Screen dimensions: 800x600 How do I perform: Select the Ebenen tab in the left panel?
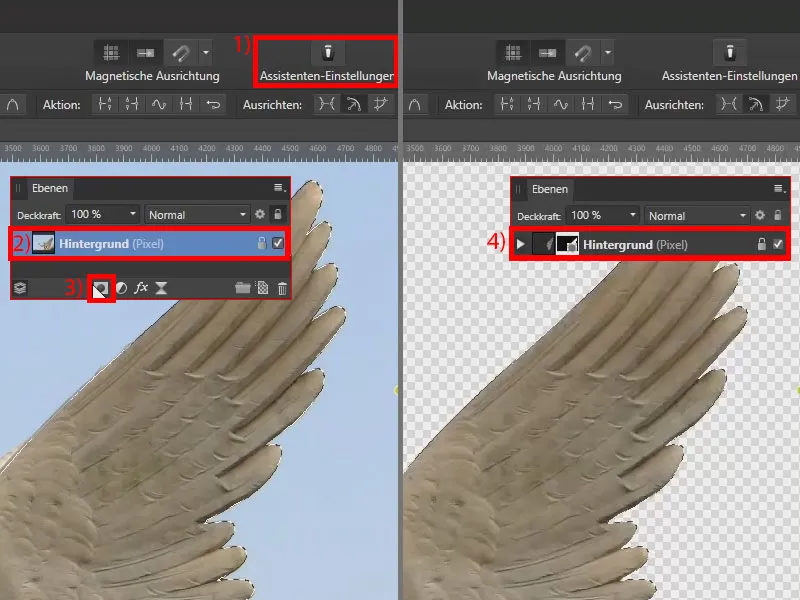(x=49, y=188)
